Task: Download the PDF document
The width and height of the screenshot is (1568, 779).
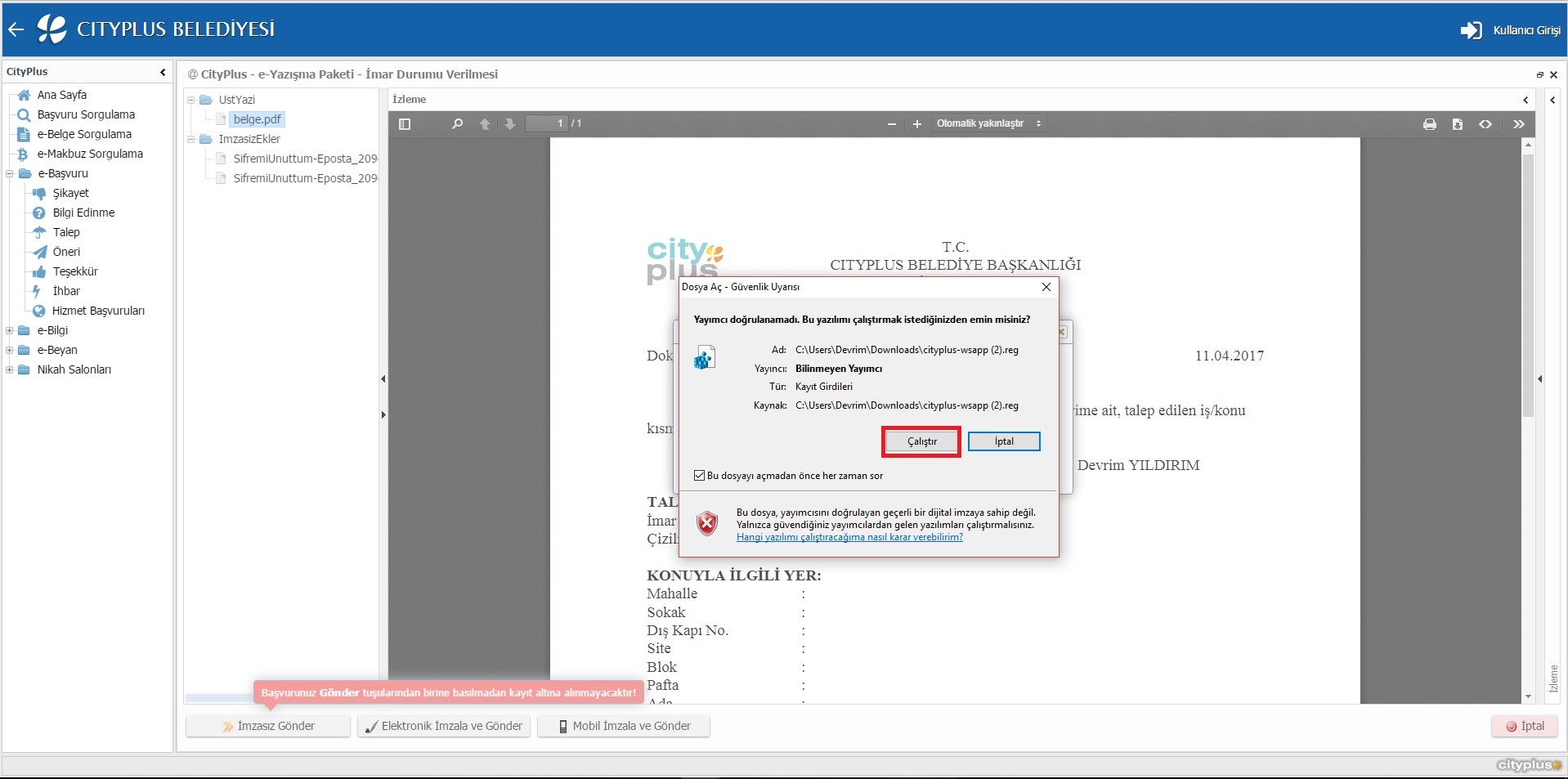Action: coord(1458,124)
